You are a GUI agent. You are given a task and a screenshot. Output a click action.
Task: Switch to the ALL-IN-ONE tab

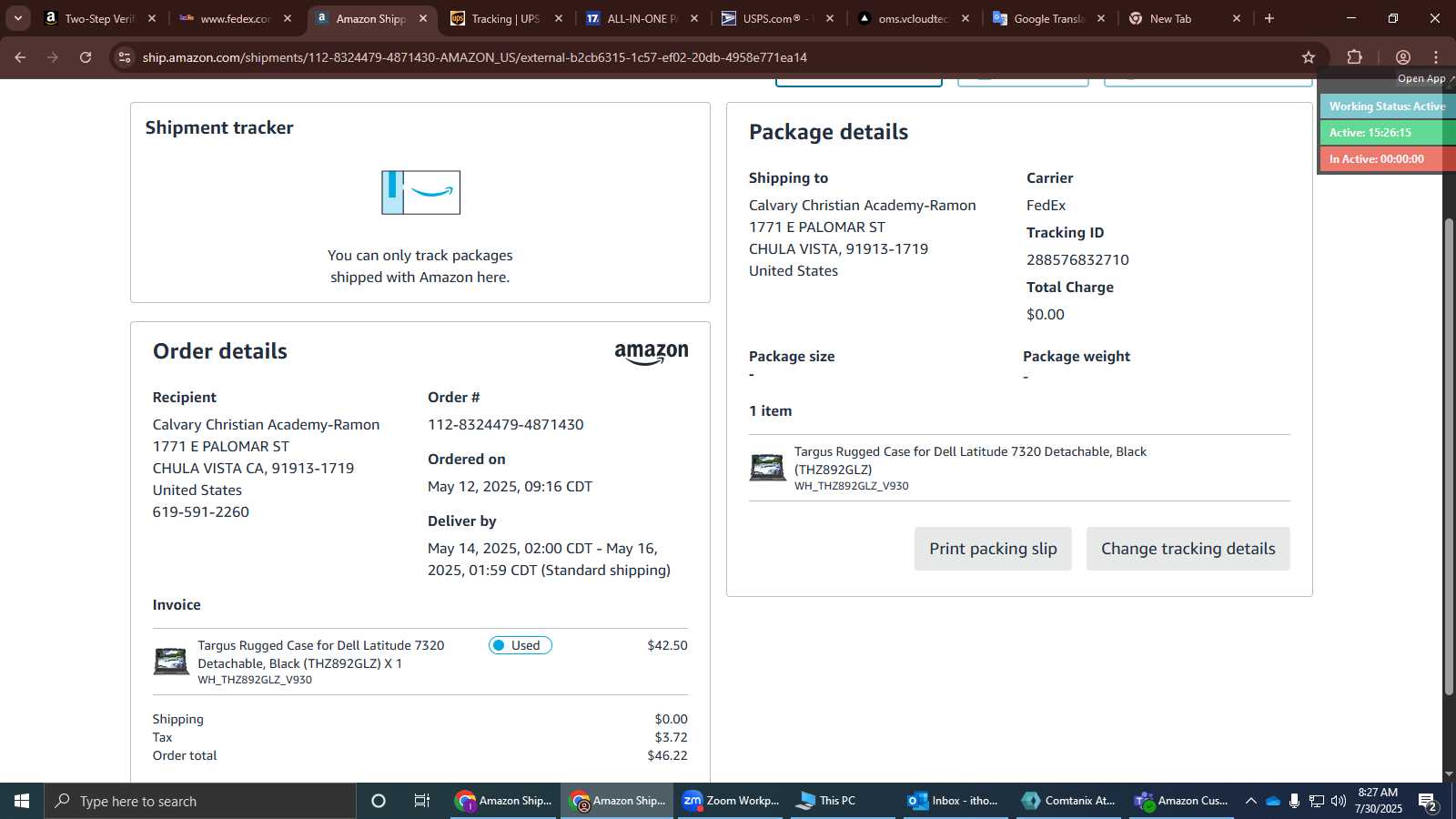coord(642,18)
